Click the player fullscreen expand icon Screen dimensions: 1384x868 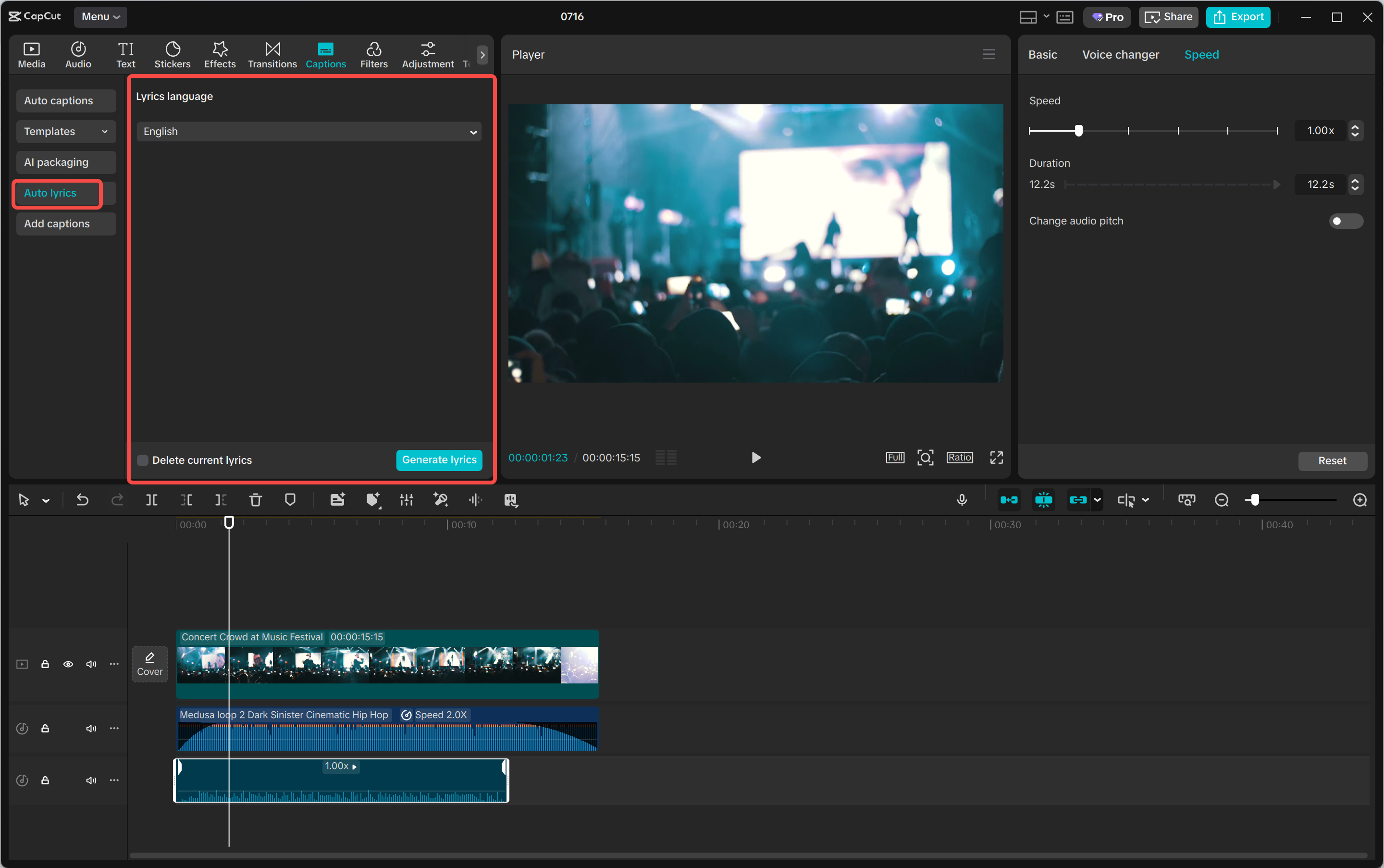coord(996,458)
